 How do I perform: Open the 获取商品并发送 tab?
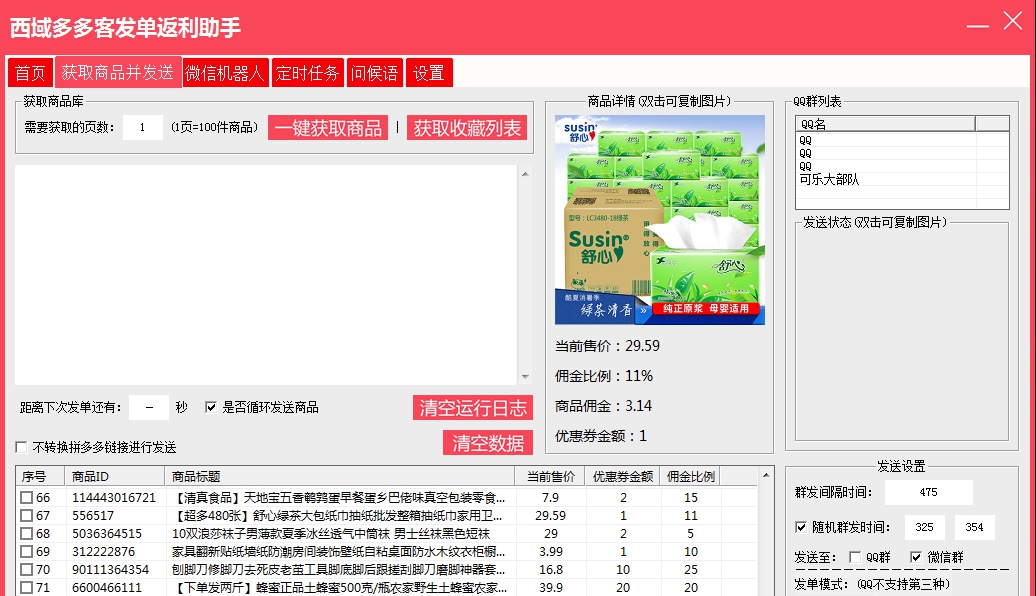pyautogui.click(x=119, y=71)
